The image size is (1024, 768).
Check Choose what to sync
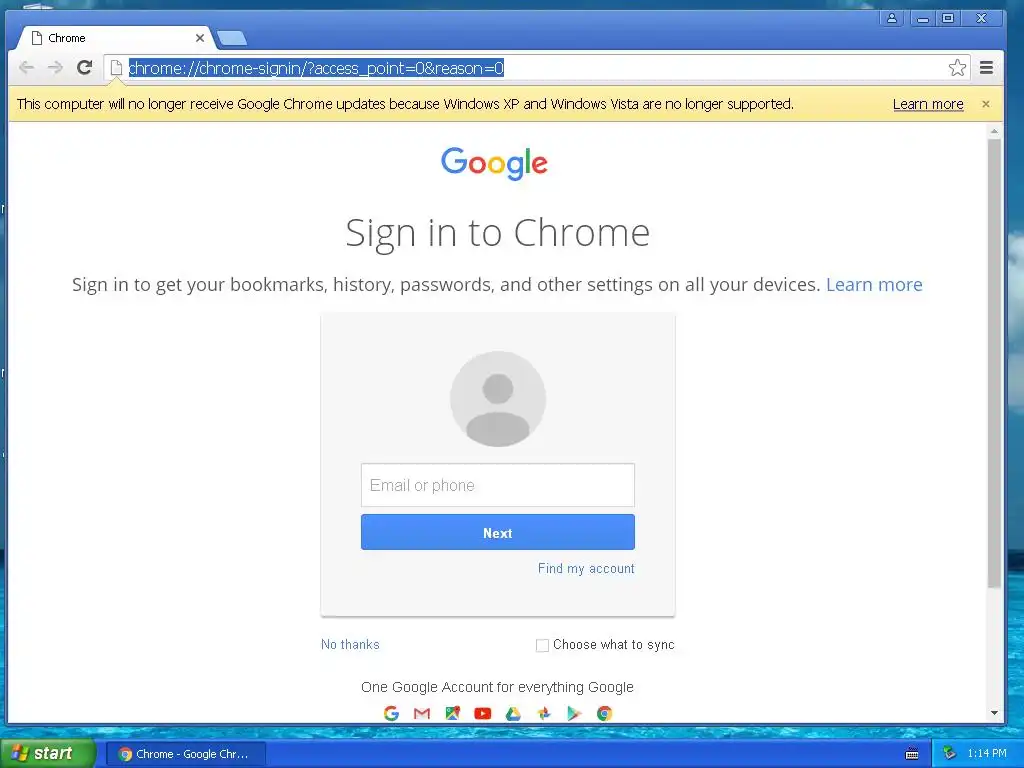click(542, 645)
